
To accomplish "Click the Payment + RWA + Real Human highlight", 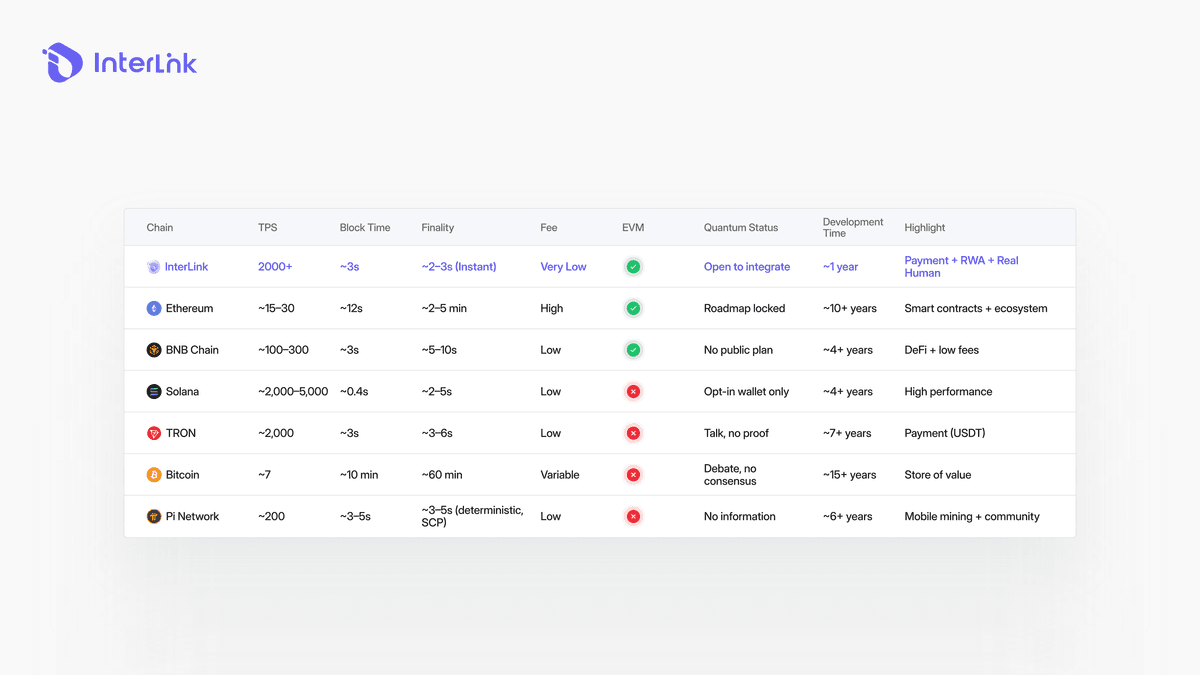I will point(961,267).
